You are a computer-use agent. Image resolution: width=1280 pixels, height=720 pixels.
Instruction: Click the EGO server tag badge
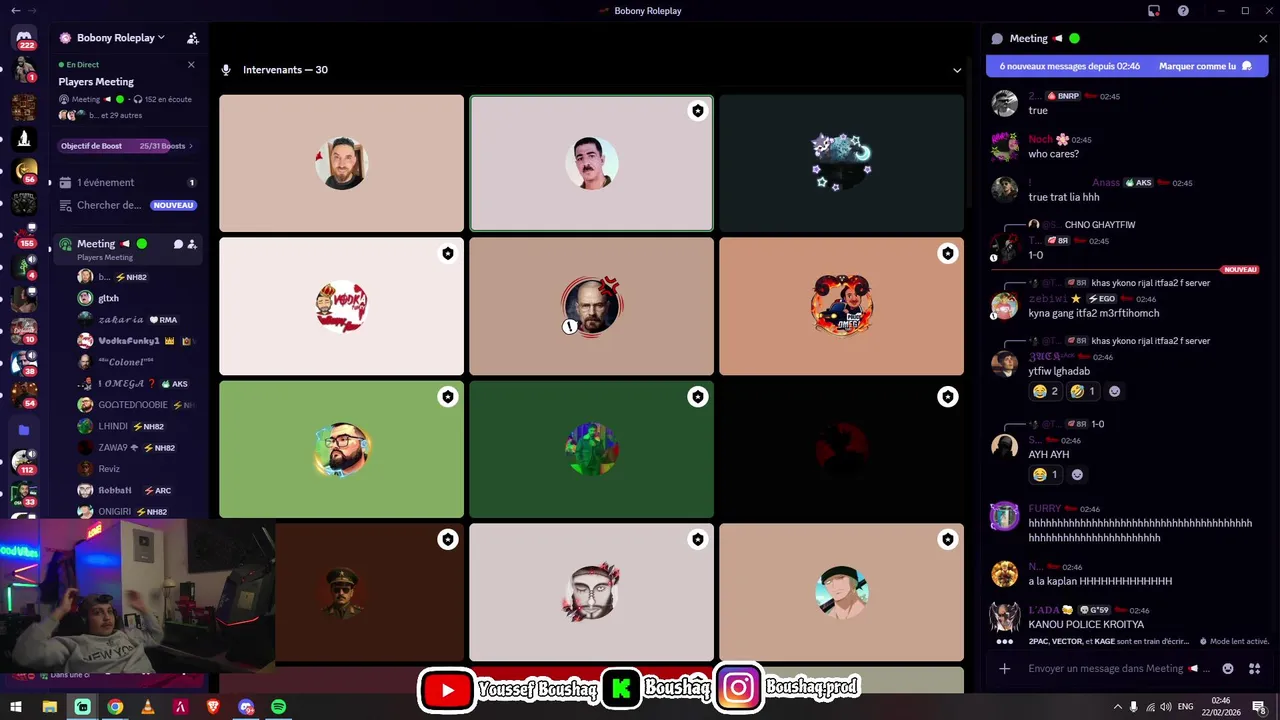tap(1101, 299)
